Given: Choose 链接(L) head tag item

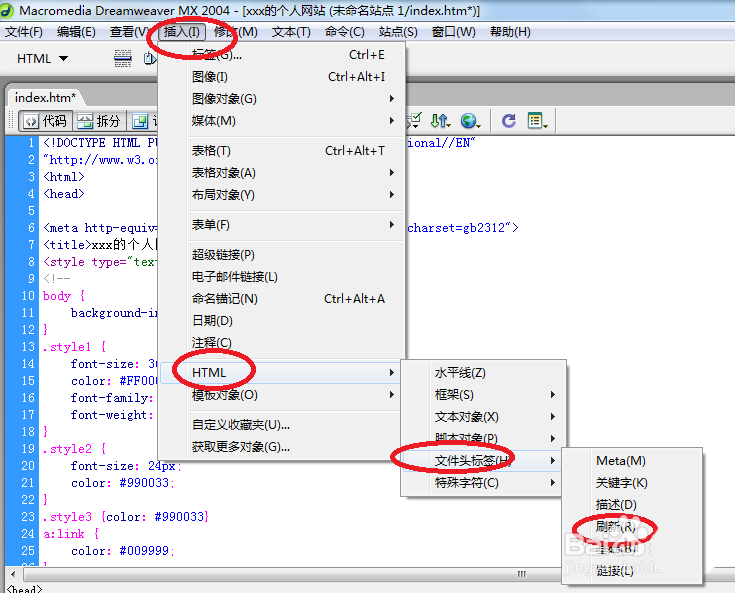Looking at the screenshot, I should point(632,570).
